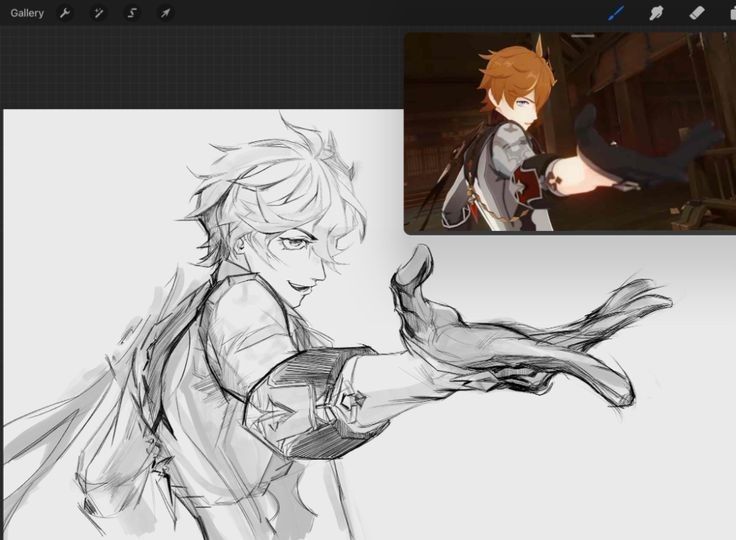Open the Gallery
The width and height of the screenshot is (736, 540).
(27, 13)
